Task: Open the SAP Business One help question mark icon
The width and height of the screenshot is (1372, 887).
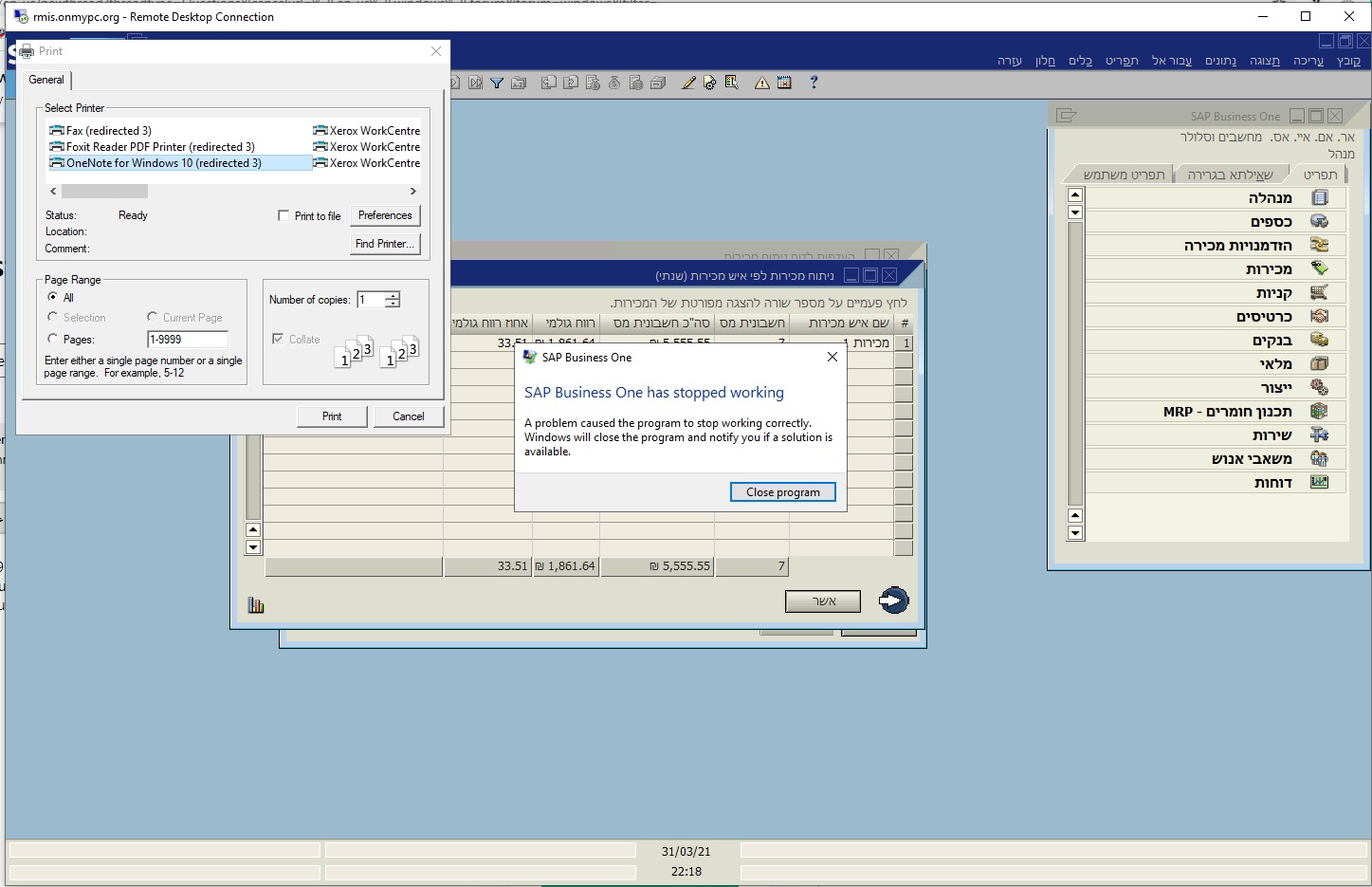Action: 813,83
